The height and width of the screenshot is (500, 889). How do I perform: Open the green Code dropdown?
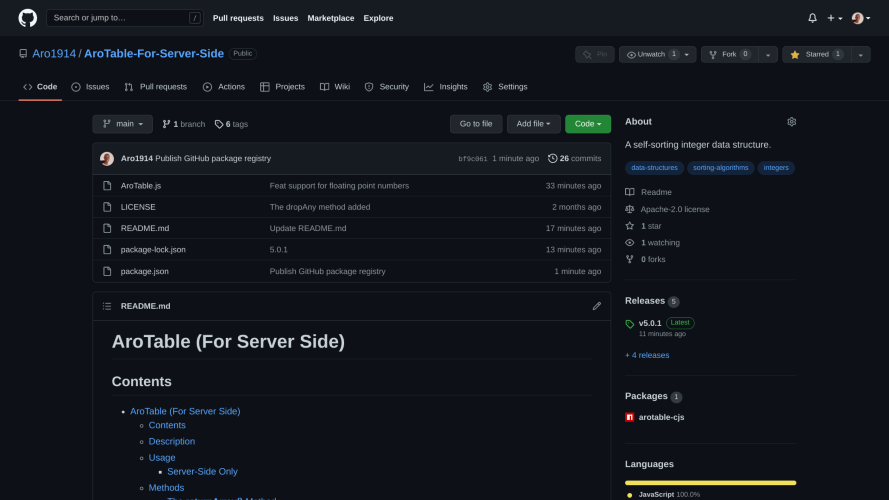tap(588, 124)
